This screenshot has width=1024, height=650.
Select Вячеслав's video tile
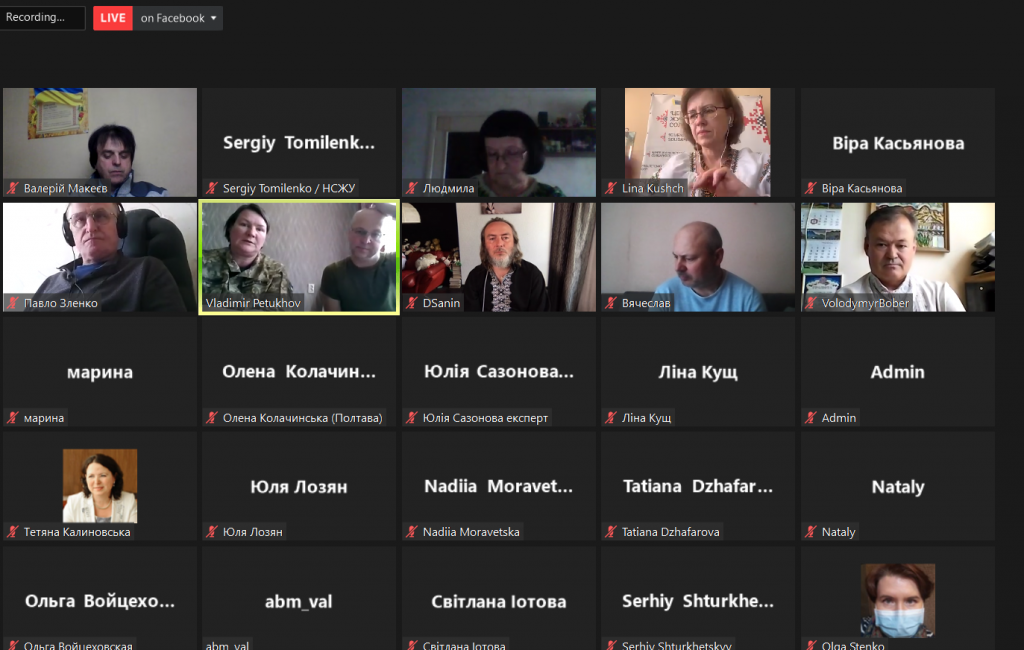698,257
